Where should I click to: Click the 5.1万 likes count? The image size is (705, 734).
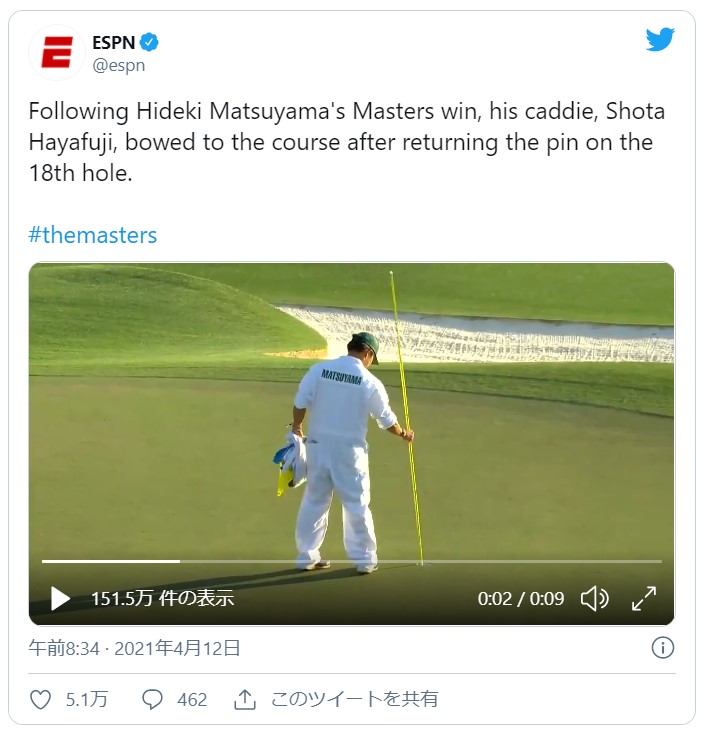click(87, 699)
